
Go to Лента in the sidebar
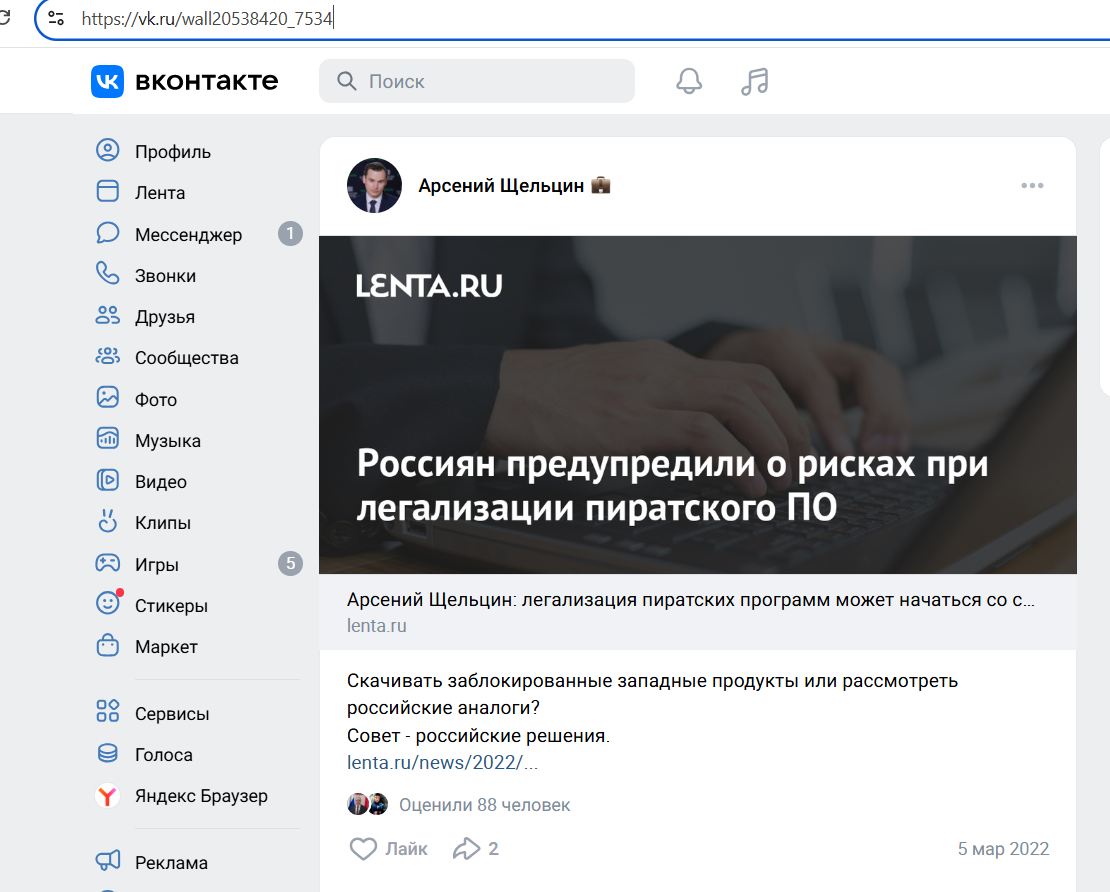click(160, 193)
